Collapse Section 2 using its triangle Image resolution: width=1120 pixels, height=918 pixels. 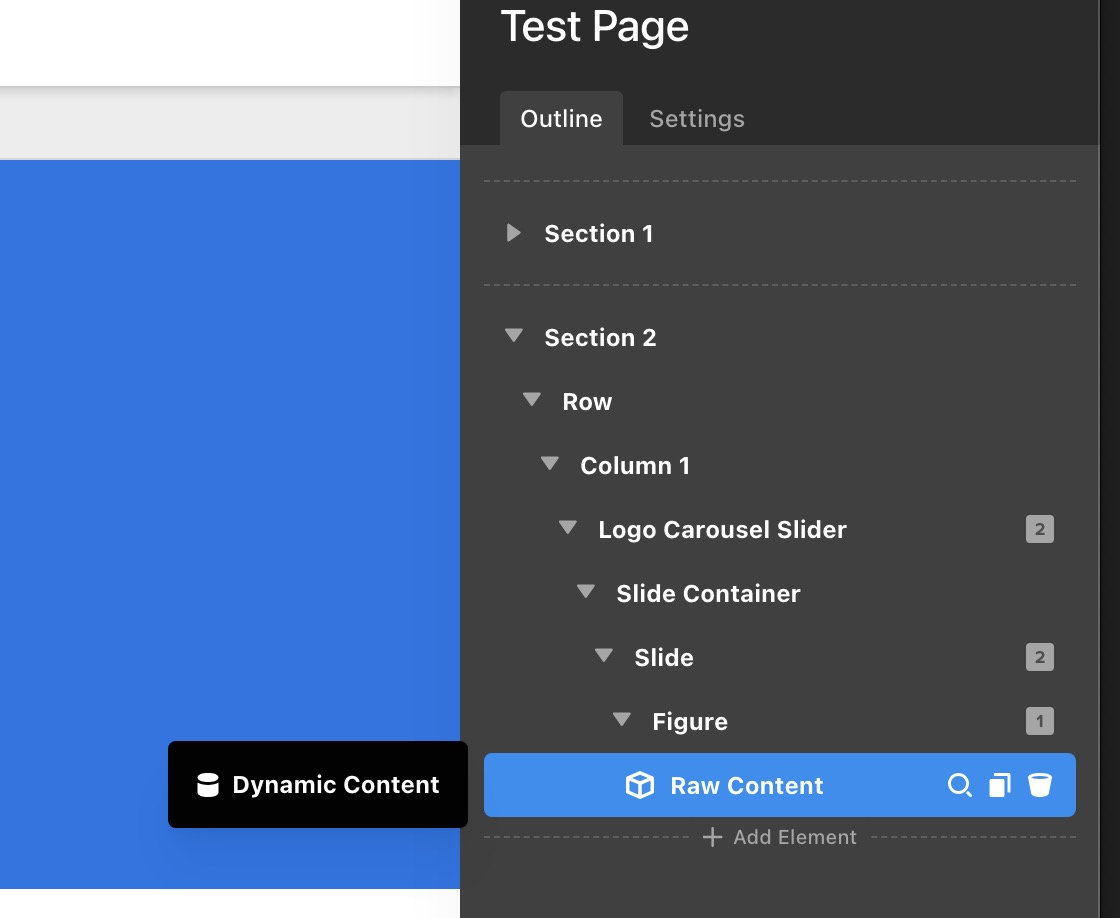click(514, 337)
